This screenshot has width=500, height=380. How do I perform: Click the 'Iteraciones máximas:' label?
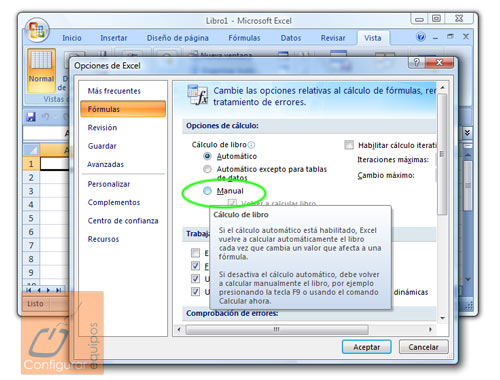tap(393, 160)
